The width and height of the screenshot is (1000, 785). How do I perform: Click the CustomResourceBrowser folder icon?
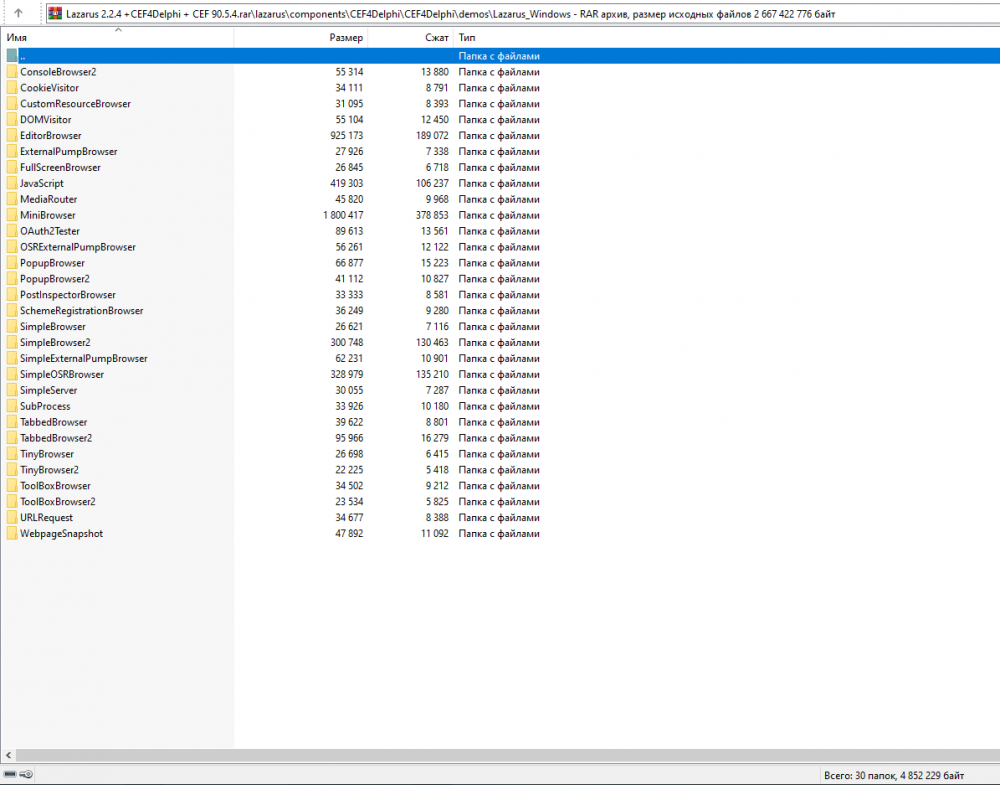(12, 104)
